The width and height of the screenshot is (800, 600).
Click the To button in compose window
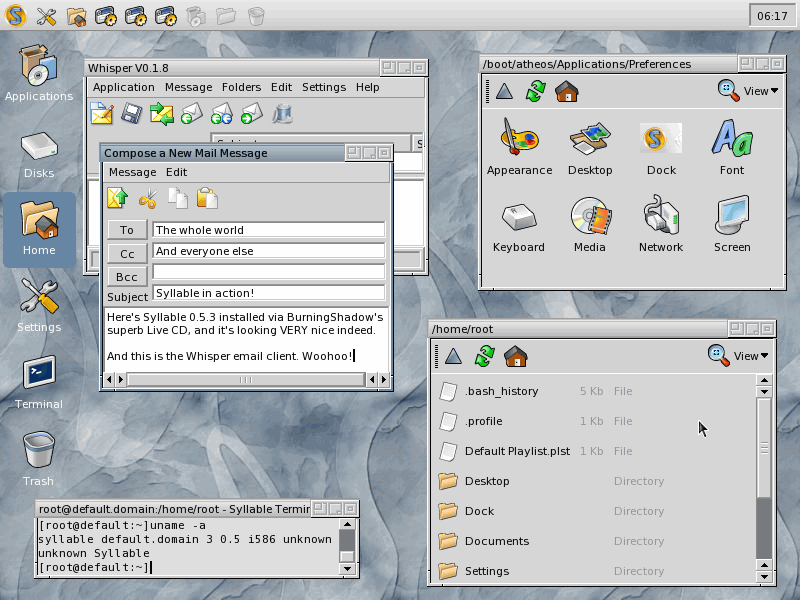coord(127,230)
